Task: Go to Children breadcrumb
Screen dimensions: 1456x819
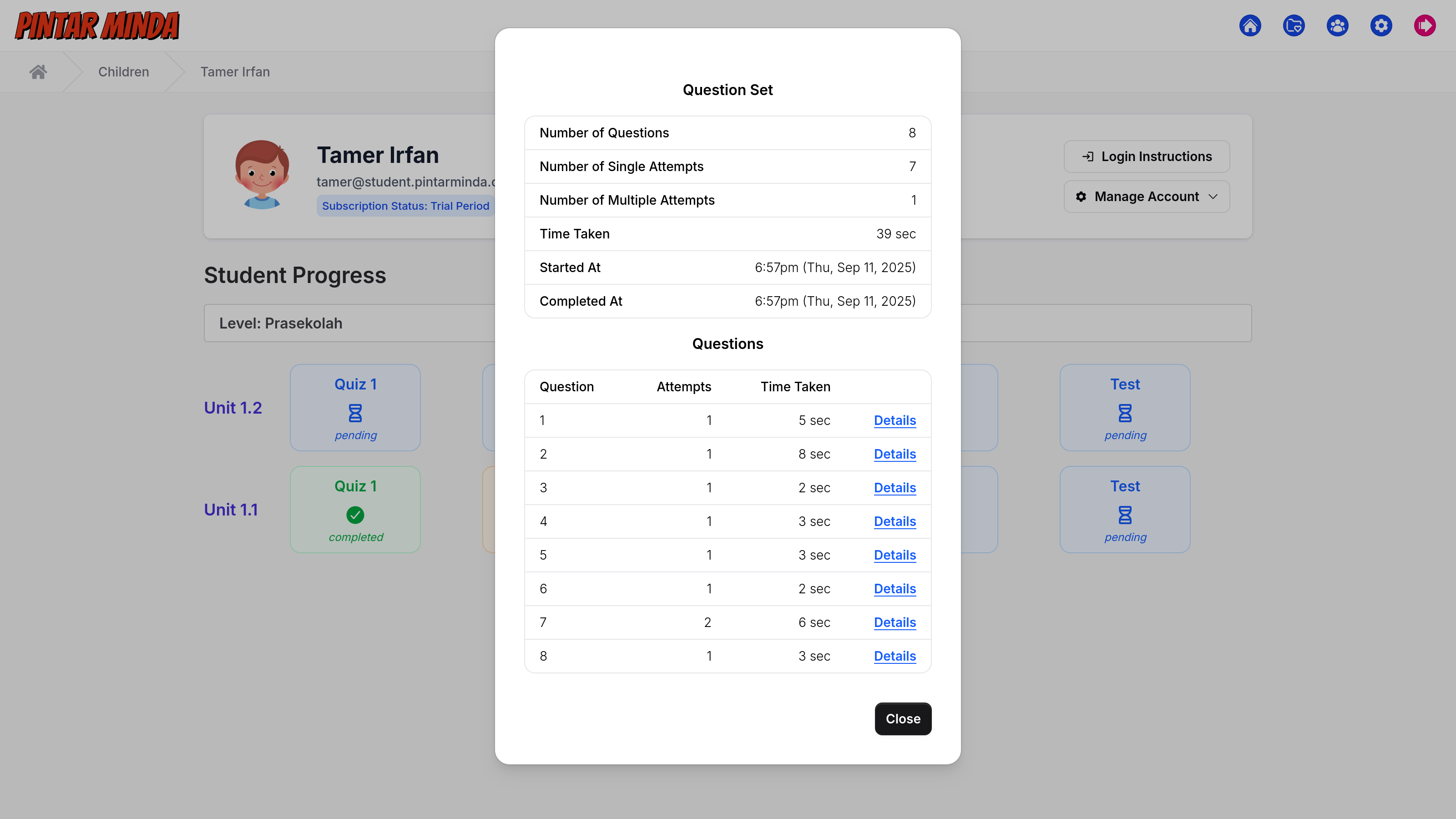Action: [123, 72]
